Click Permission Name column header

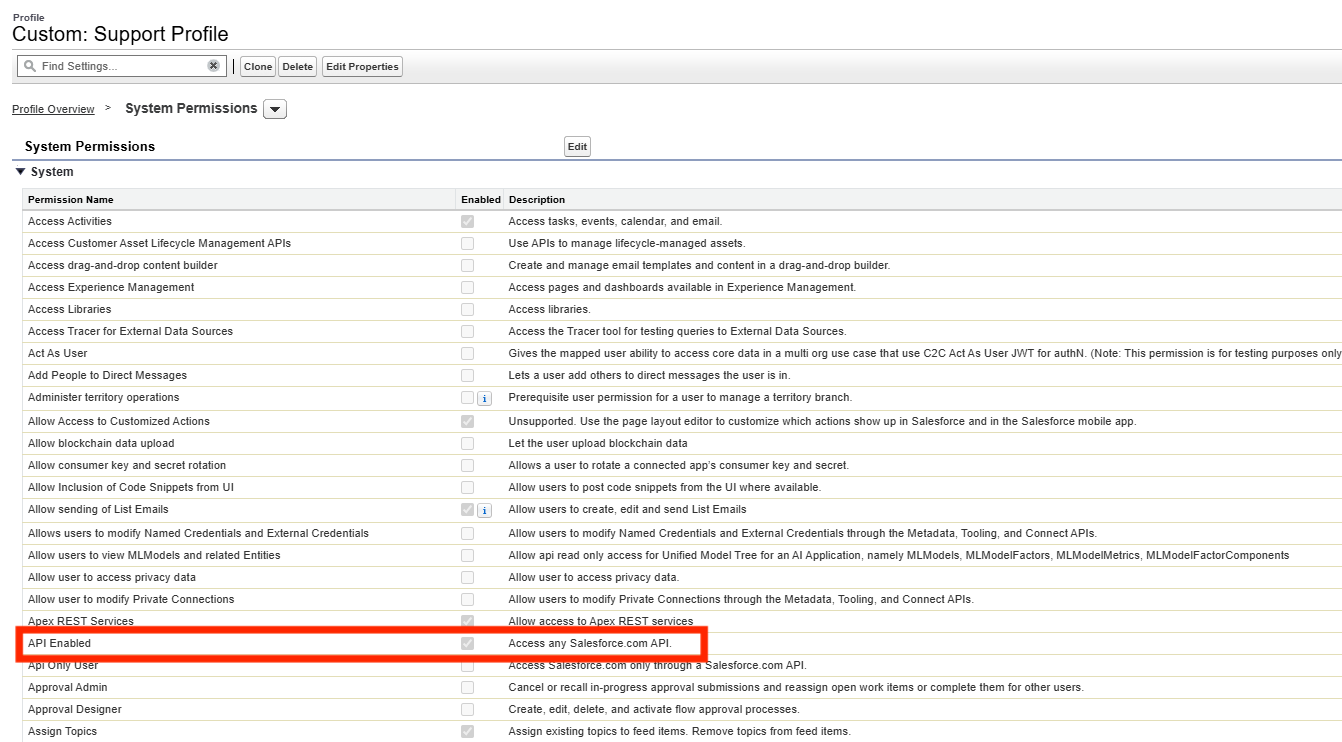coord(70,200)
